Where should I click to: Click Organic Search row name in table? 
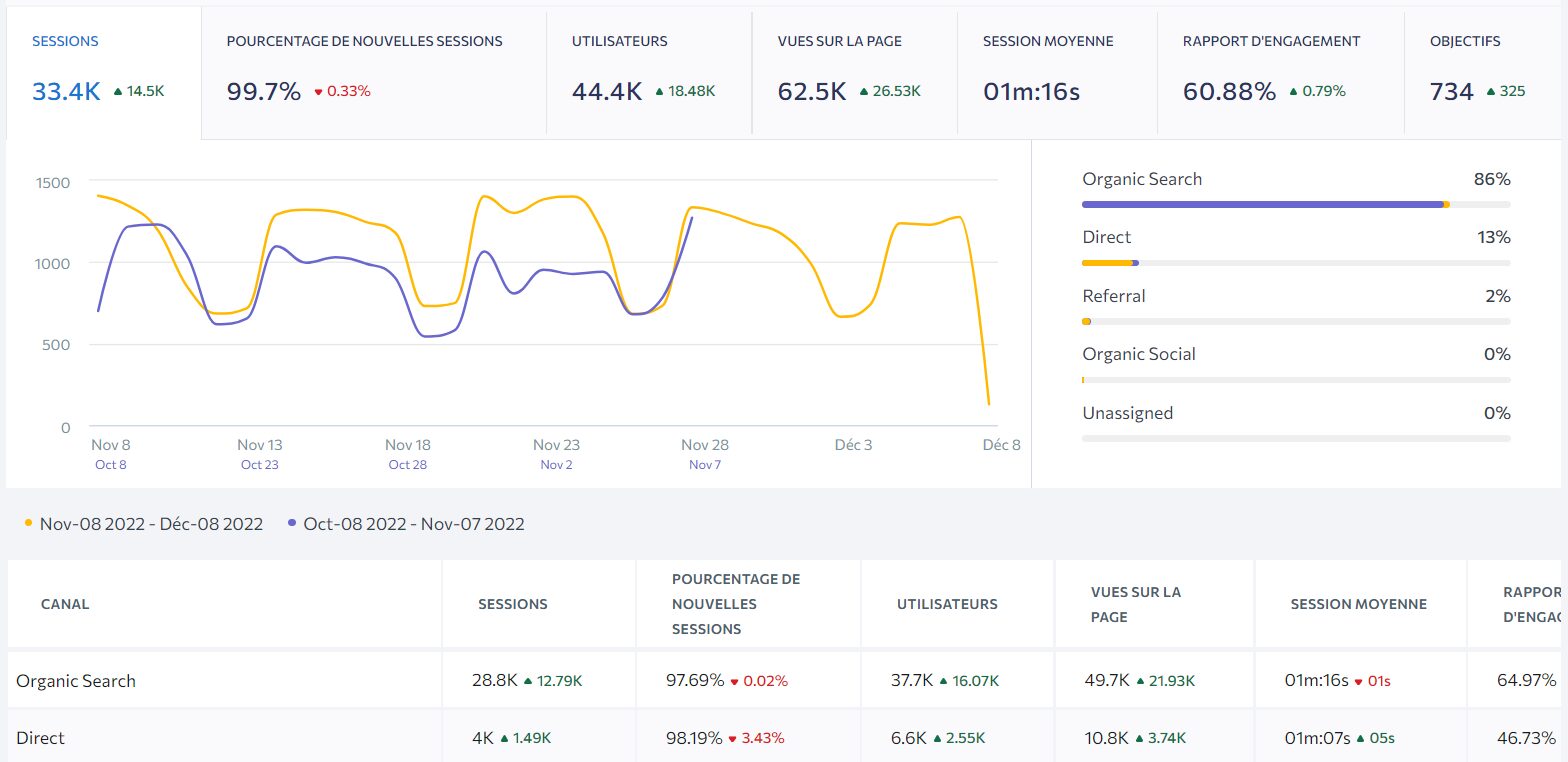[76, 681]
